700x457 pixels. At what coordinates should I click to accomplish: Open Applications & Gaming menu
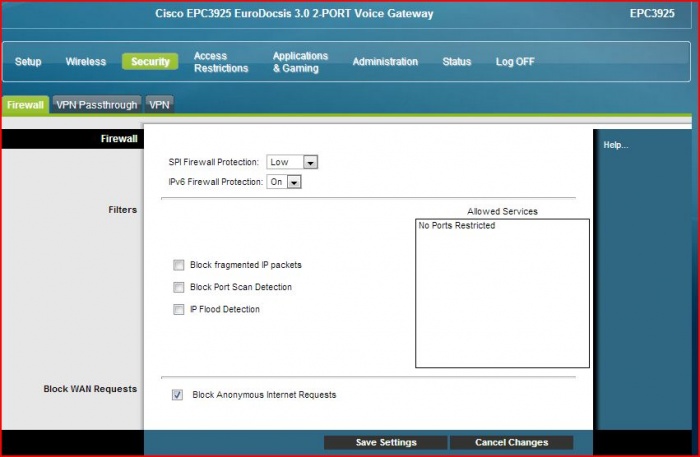(300, 62)
